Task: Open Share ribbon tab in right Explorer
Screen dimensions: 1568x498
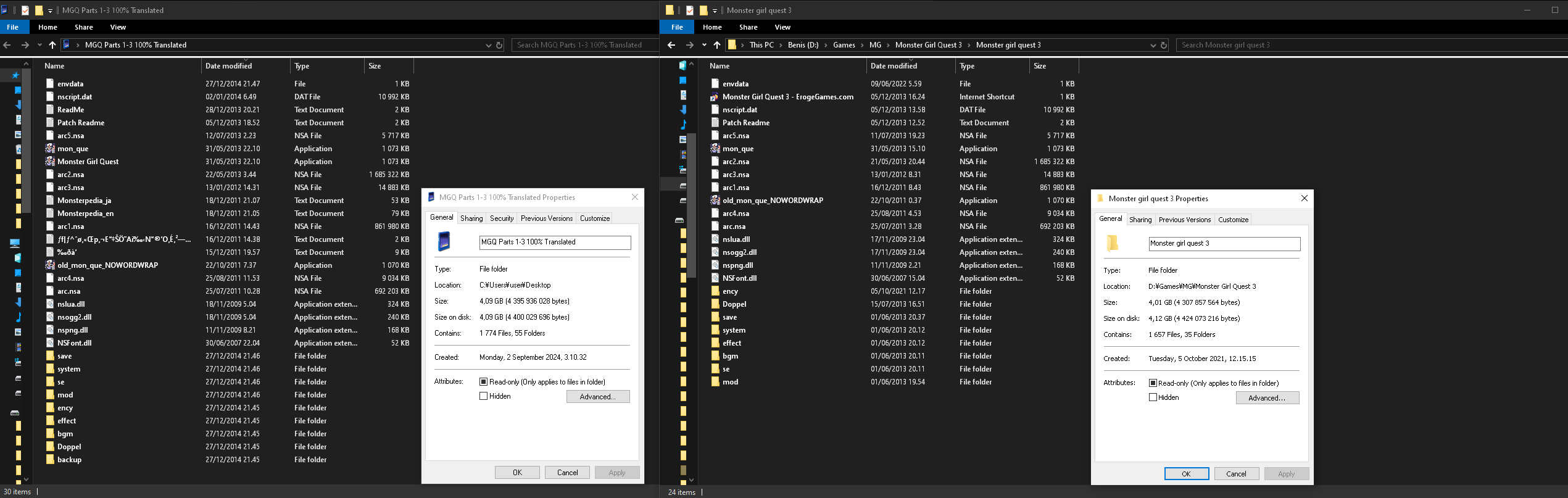Action: (x=749, y=27)
